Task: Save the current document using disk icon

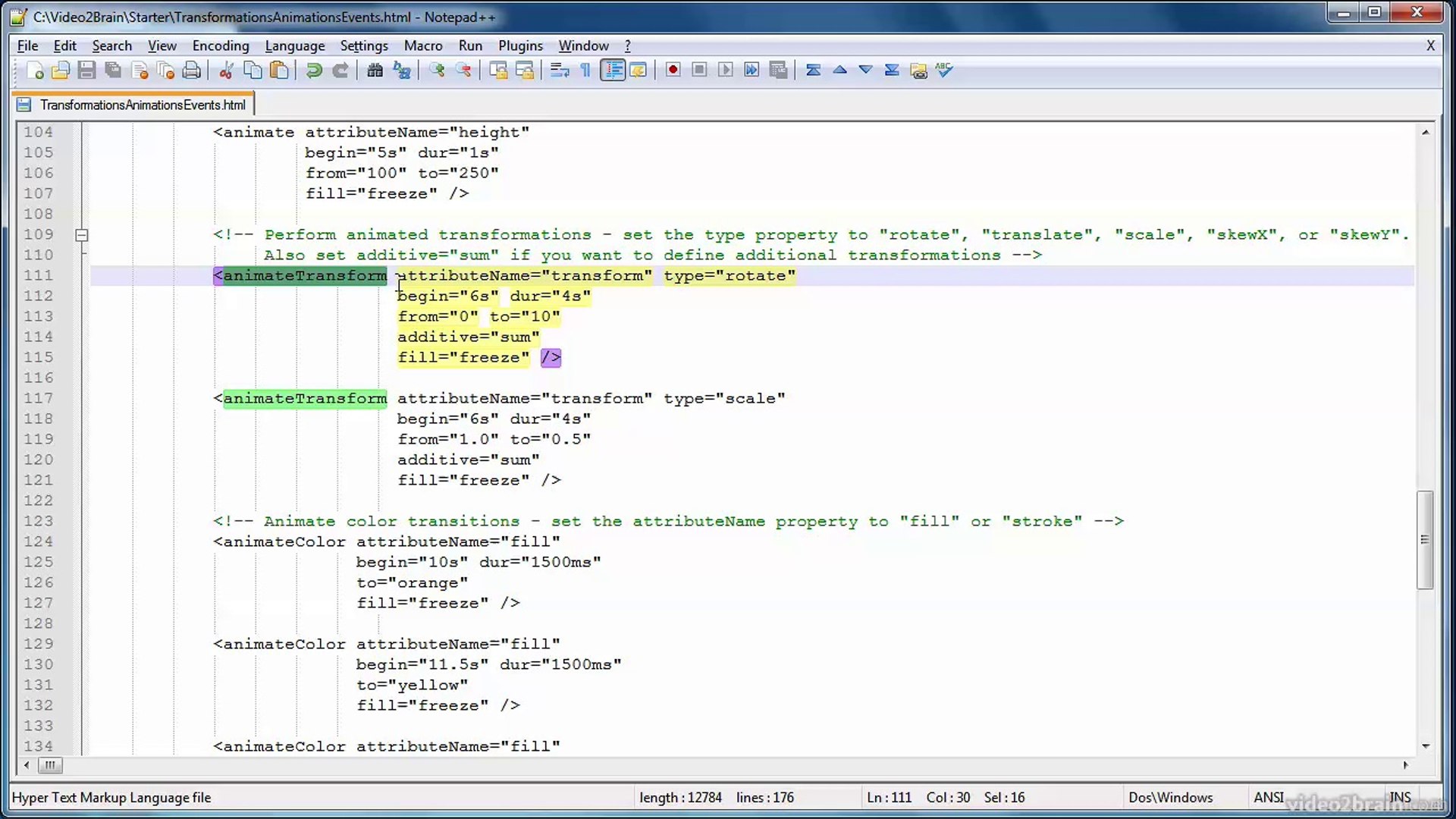Action: pyautogui.click(x=86, y=71)
